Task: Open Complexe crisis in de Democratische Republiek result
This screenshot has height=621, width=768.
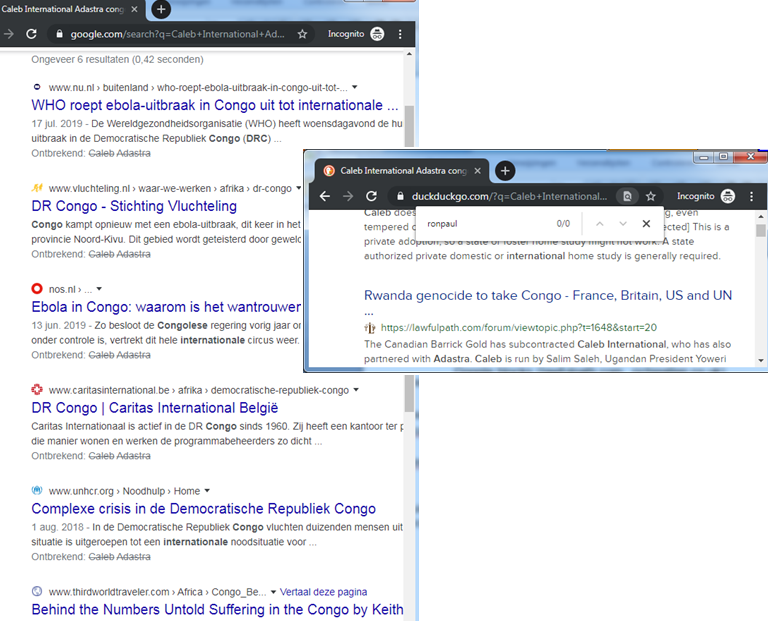Action: (x=203, y=509)
